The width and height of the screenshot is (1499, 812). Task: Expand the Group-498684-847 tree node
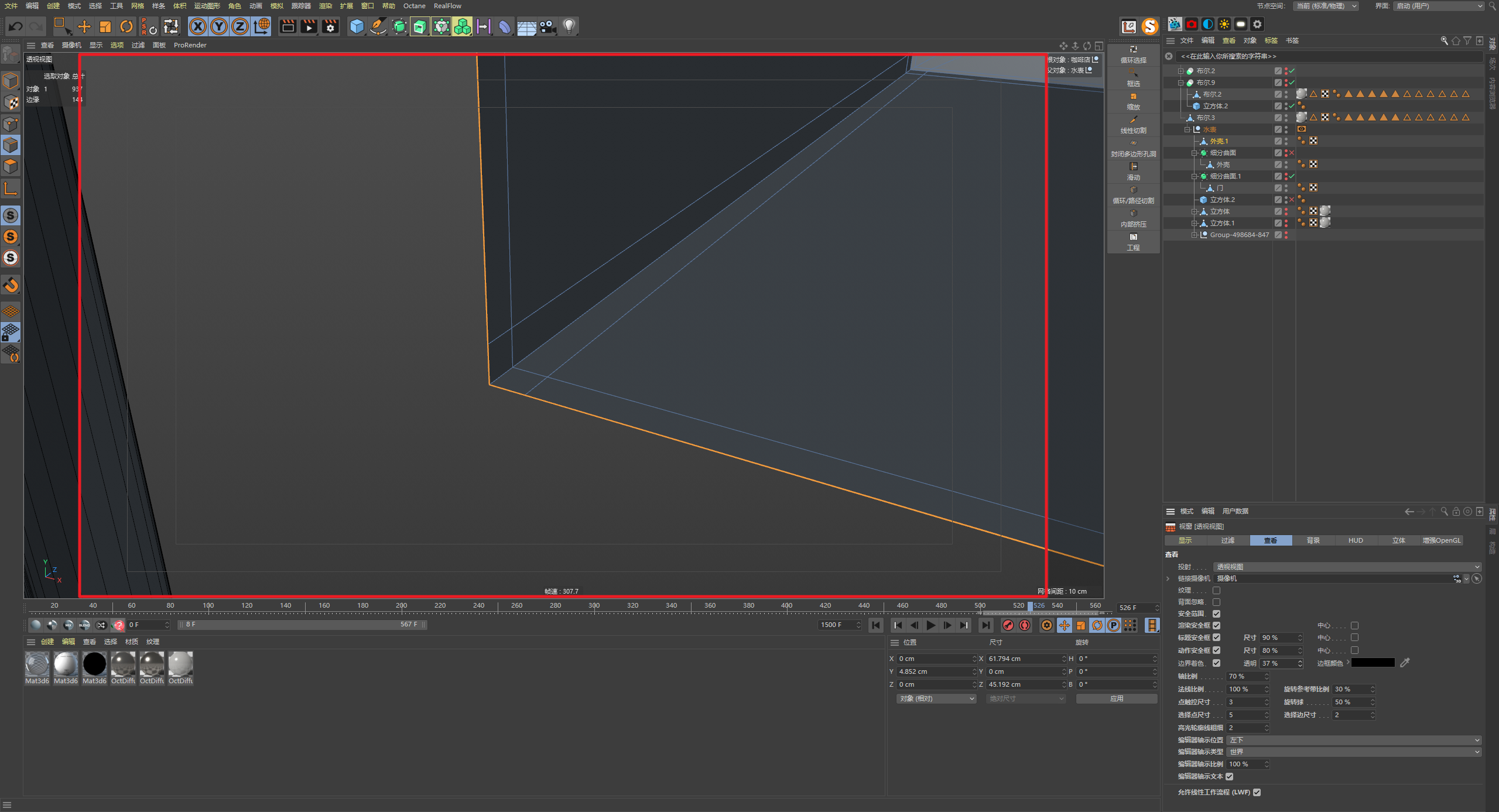coord(1195,235)
